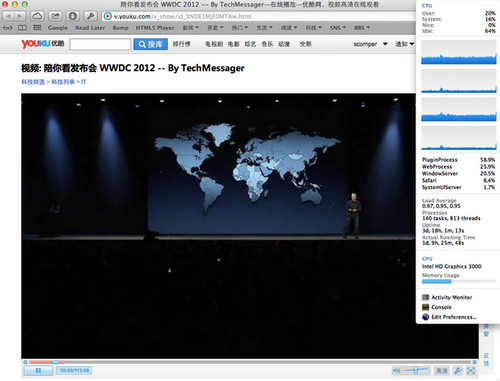Open the 生活 bookmarks folder
Screen dimensions: 500x381
pos(264,28)
